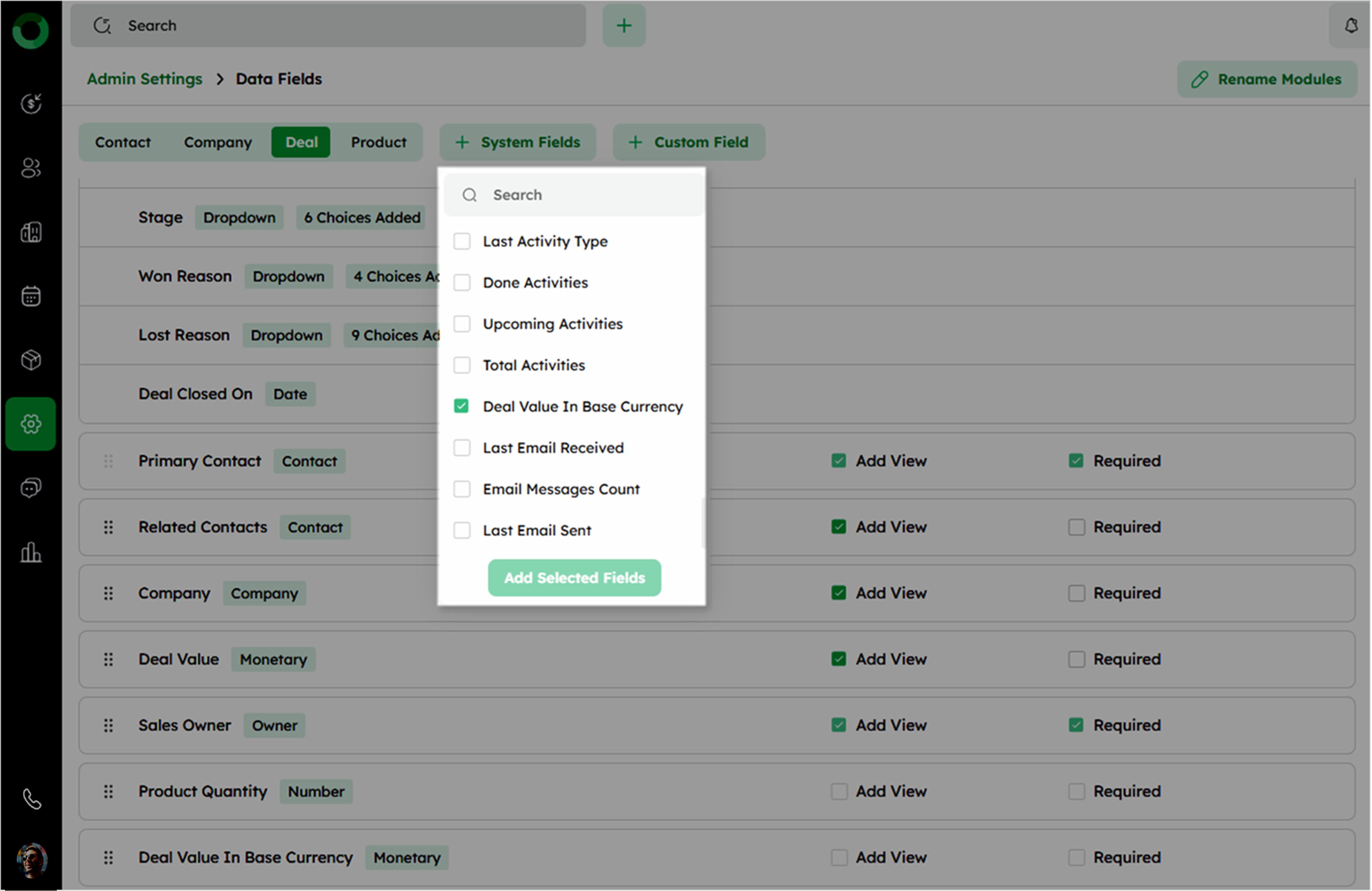Open the contacts icon in sidebar
Viewport: 1372px width, 891px height.
tap(30, 168)
